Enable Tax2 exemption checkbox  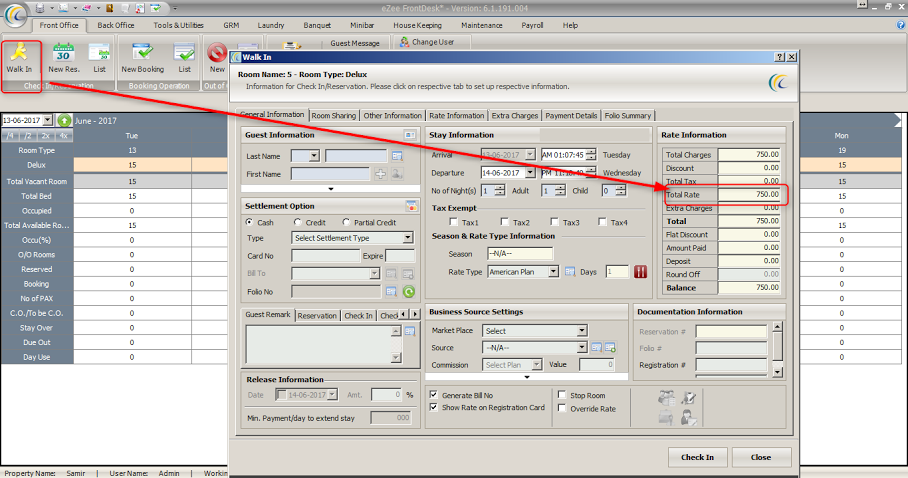pyautogui.click(x=505, y=222)
